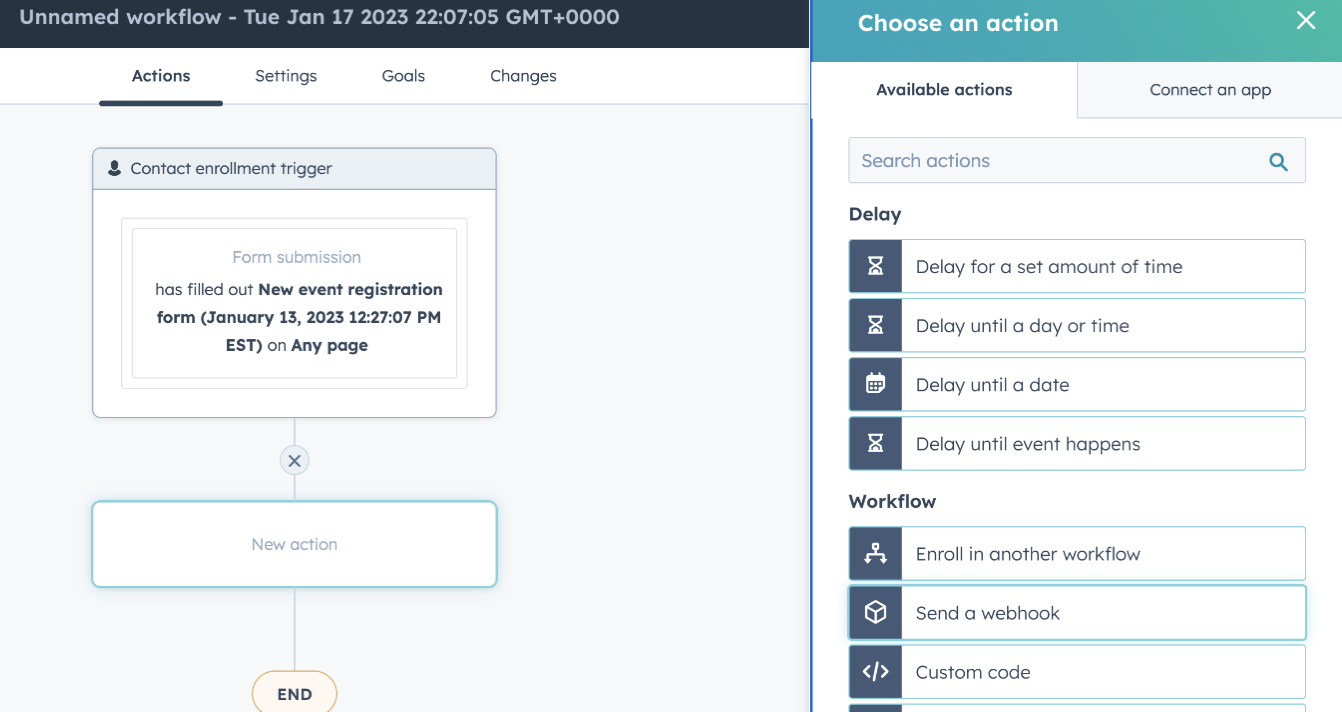Click the Delay section heading

875,214
